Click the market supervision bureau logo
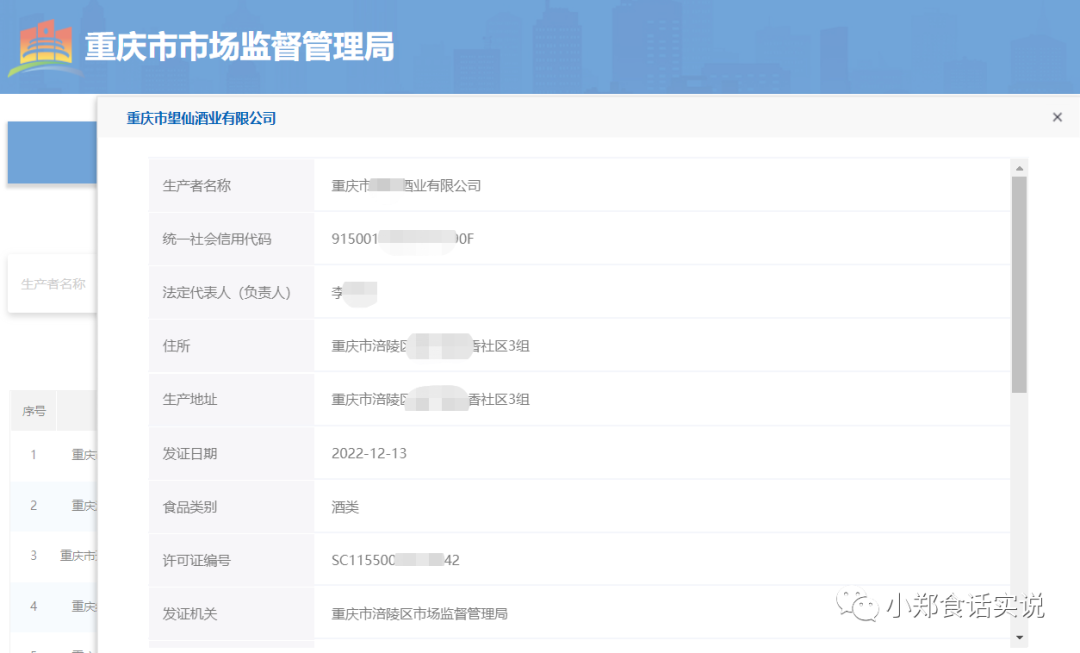Image resolution: width=1080 pixels, height=653 pixels. tap(44, 47)
